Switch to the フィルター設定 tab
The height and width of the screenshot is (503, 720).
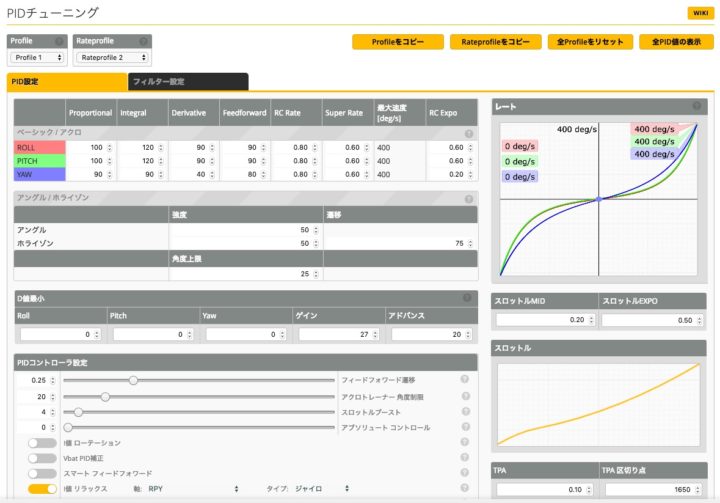click(187, 82)
